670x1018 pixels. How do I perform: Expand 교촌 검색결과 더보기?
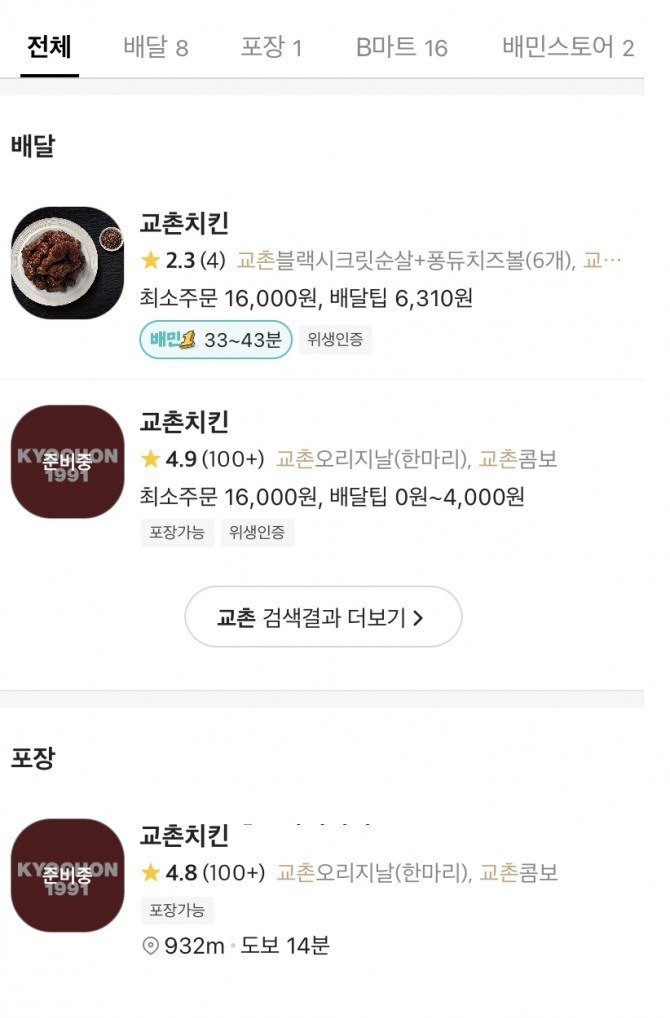[x=322, y=617]
